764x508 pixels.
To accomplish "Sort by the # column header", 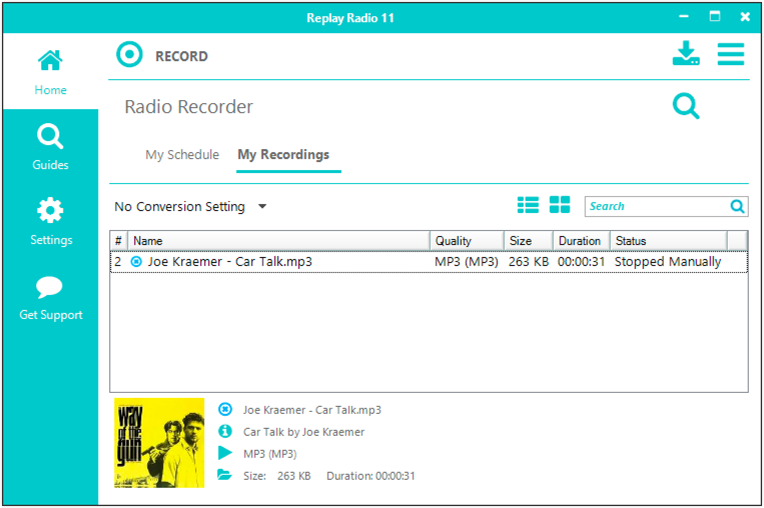I will point(118,241).
